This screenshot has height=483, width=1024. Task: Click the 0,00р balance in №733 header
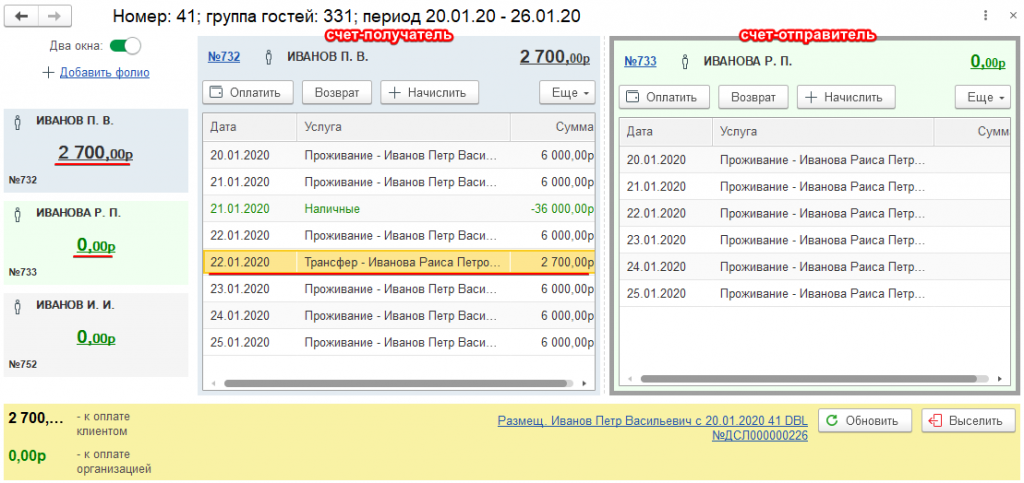987,61
